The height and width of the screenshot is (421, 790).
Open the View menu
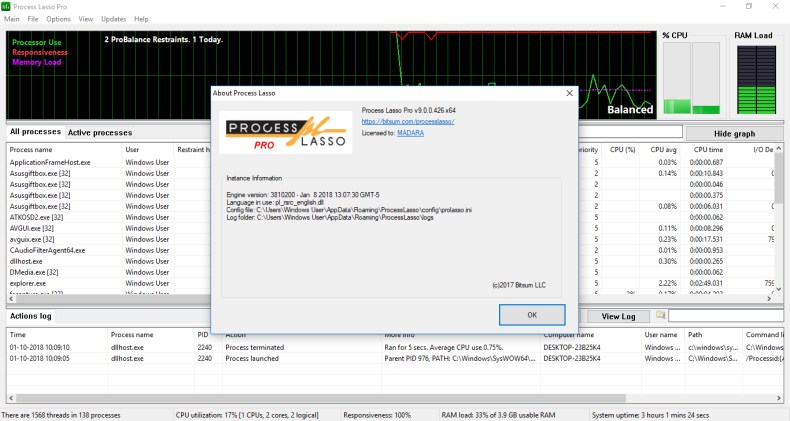(x=86, y=19)
